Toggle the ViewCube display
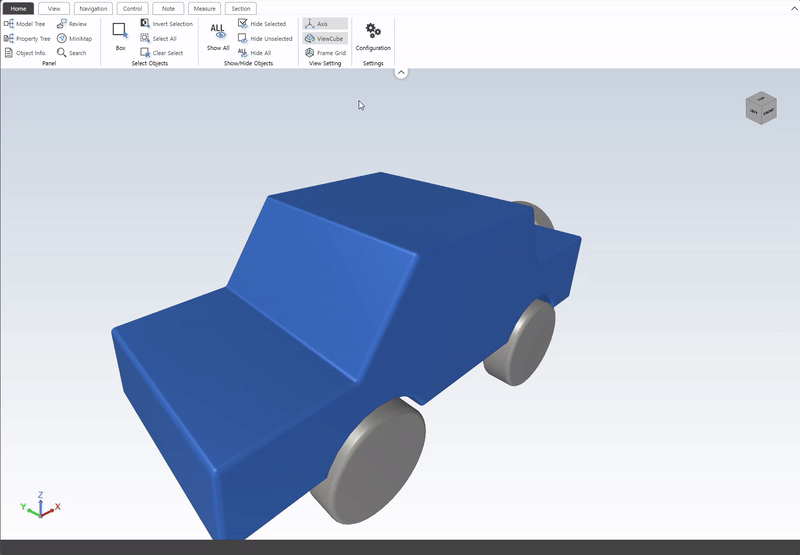 pos(324,38)
